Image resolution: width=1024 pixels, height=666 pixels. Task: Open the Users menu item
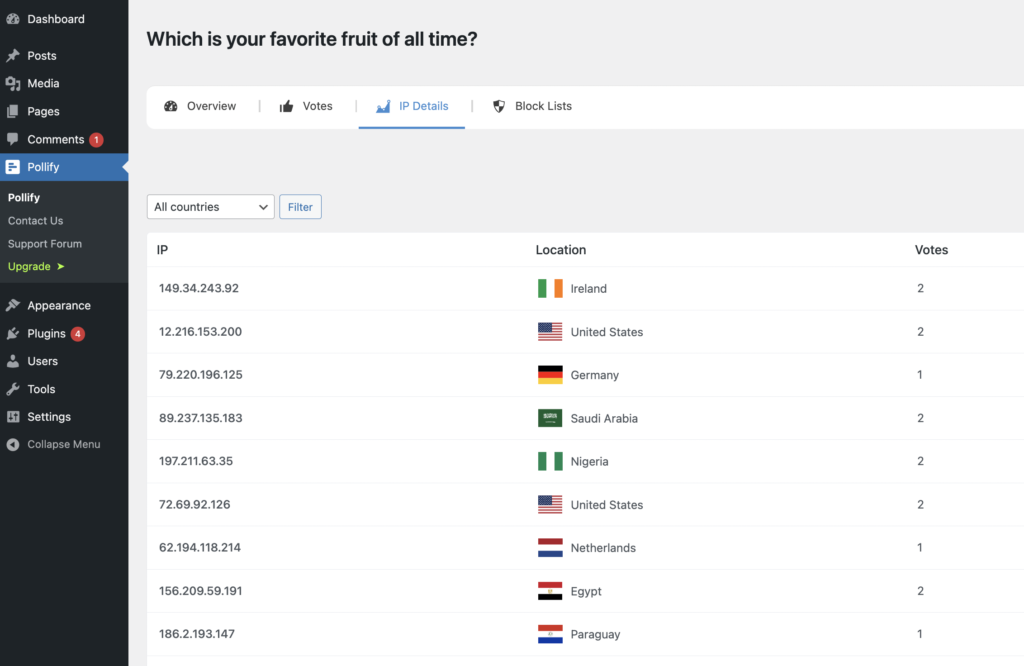64,361
